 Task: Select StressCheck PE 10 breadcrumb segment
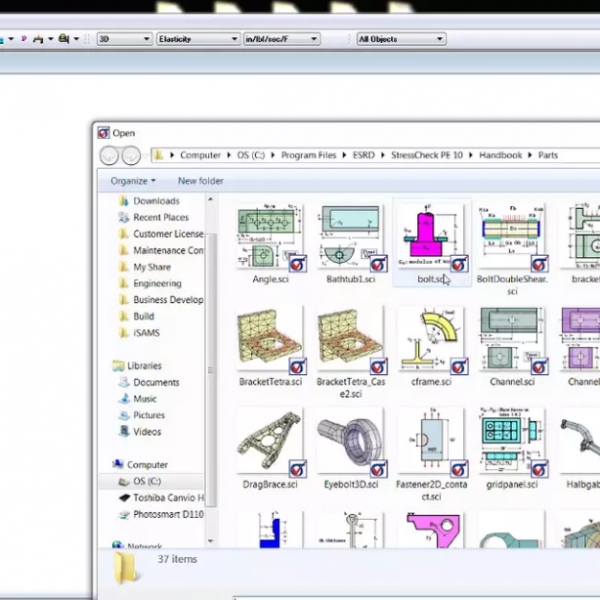click(x=427, y=155)
